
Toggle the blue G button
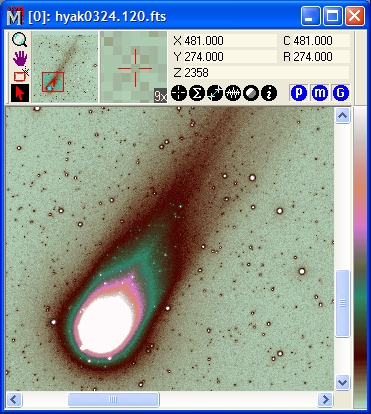[340, 93]
